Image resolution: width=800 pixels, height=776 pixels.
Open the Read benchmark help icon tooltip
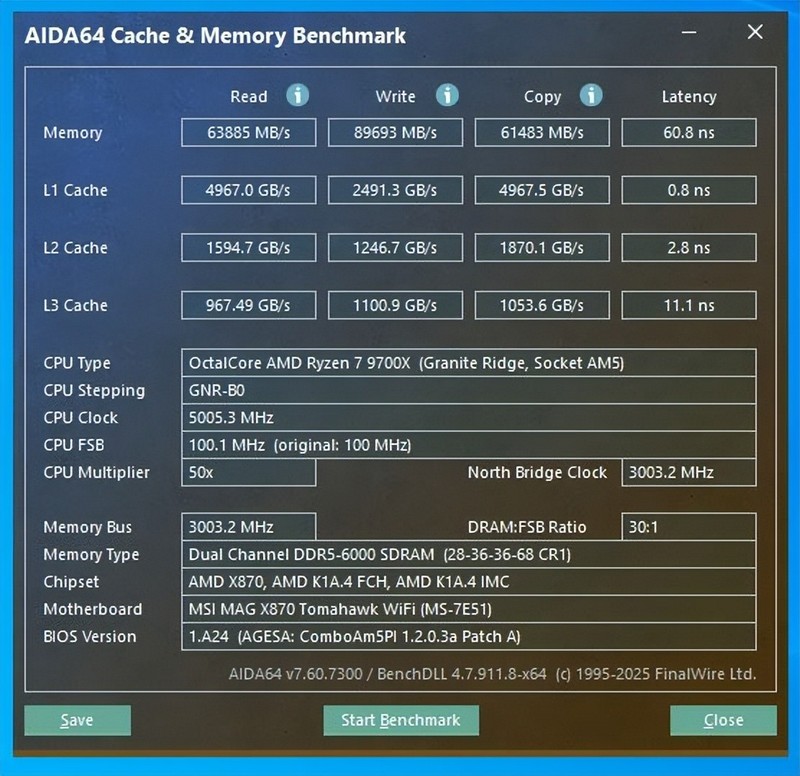[298, 96]
